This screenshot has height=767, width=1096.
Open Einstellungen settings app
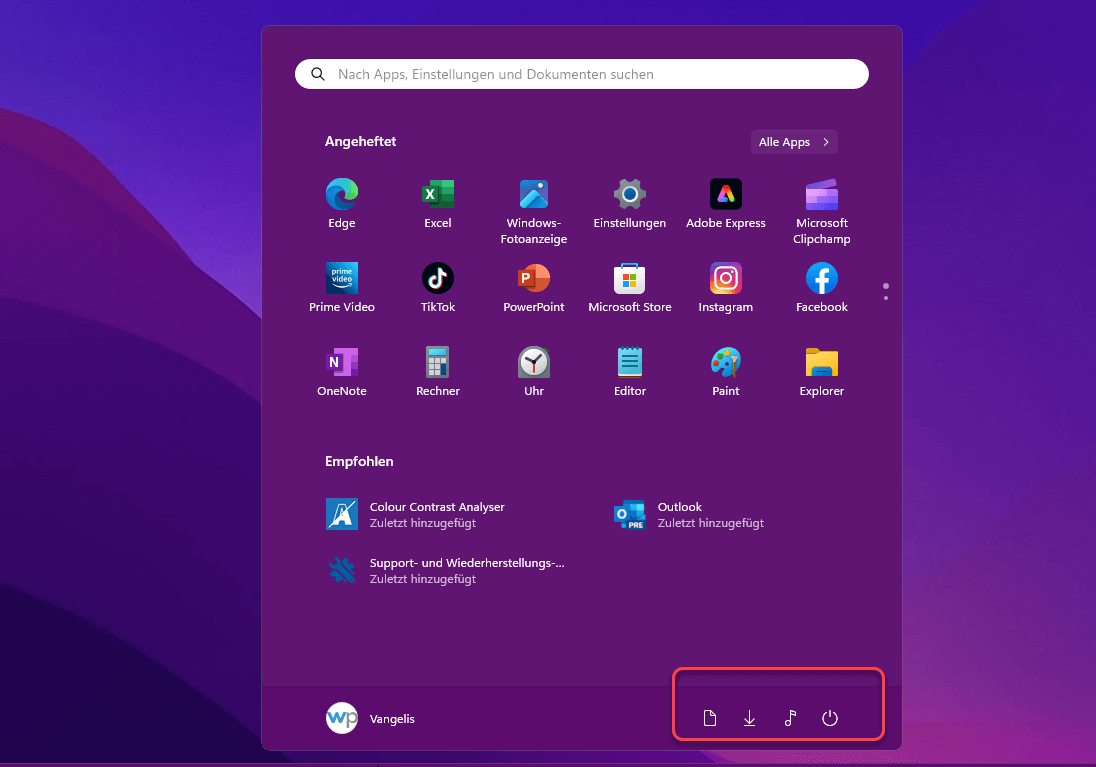[630, 203]
